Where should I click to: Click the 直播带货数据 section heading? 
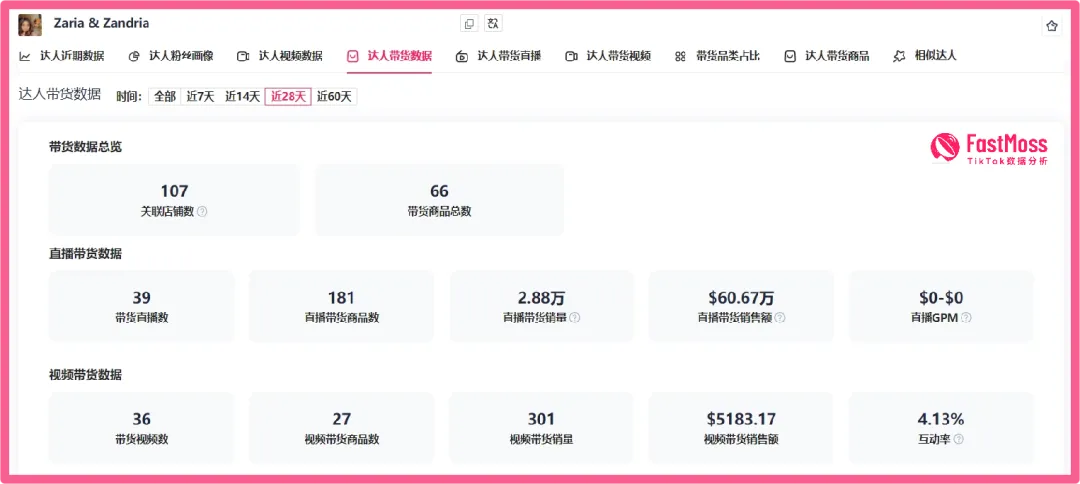(85, 254)
